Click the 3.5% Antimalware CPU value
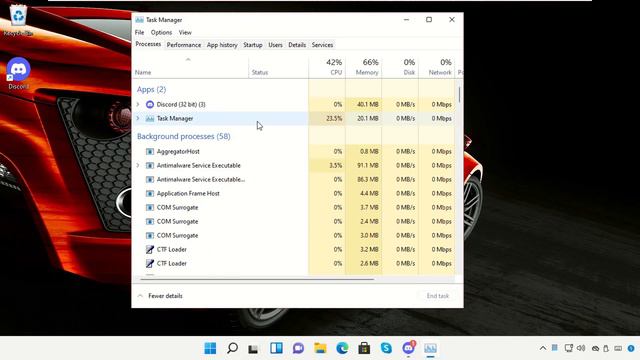Viewport: 640px width, 360px height. [x=336, y=165]
